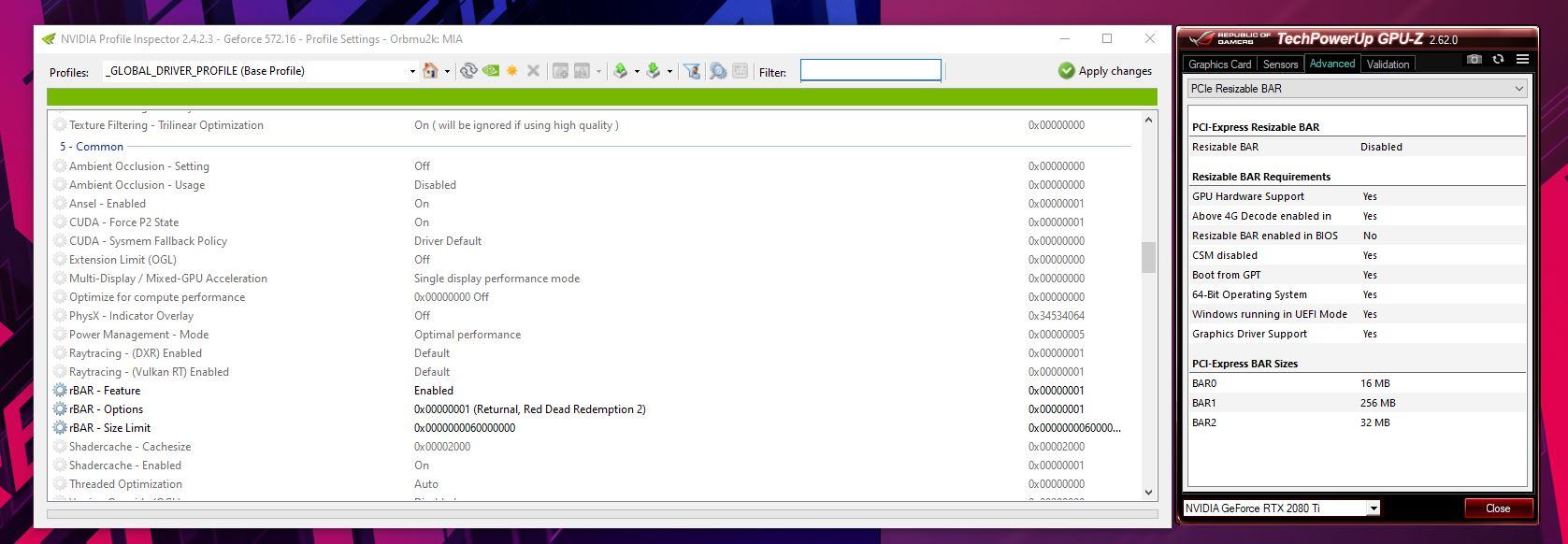Switch to the Sensors tab in GPU-Z
Viewport: 1568px width, 544px height.
pyautogui.click(x=1280, y=64)
